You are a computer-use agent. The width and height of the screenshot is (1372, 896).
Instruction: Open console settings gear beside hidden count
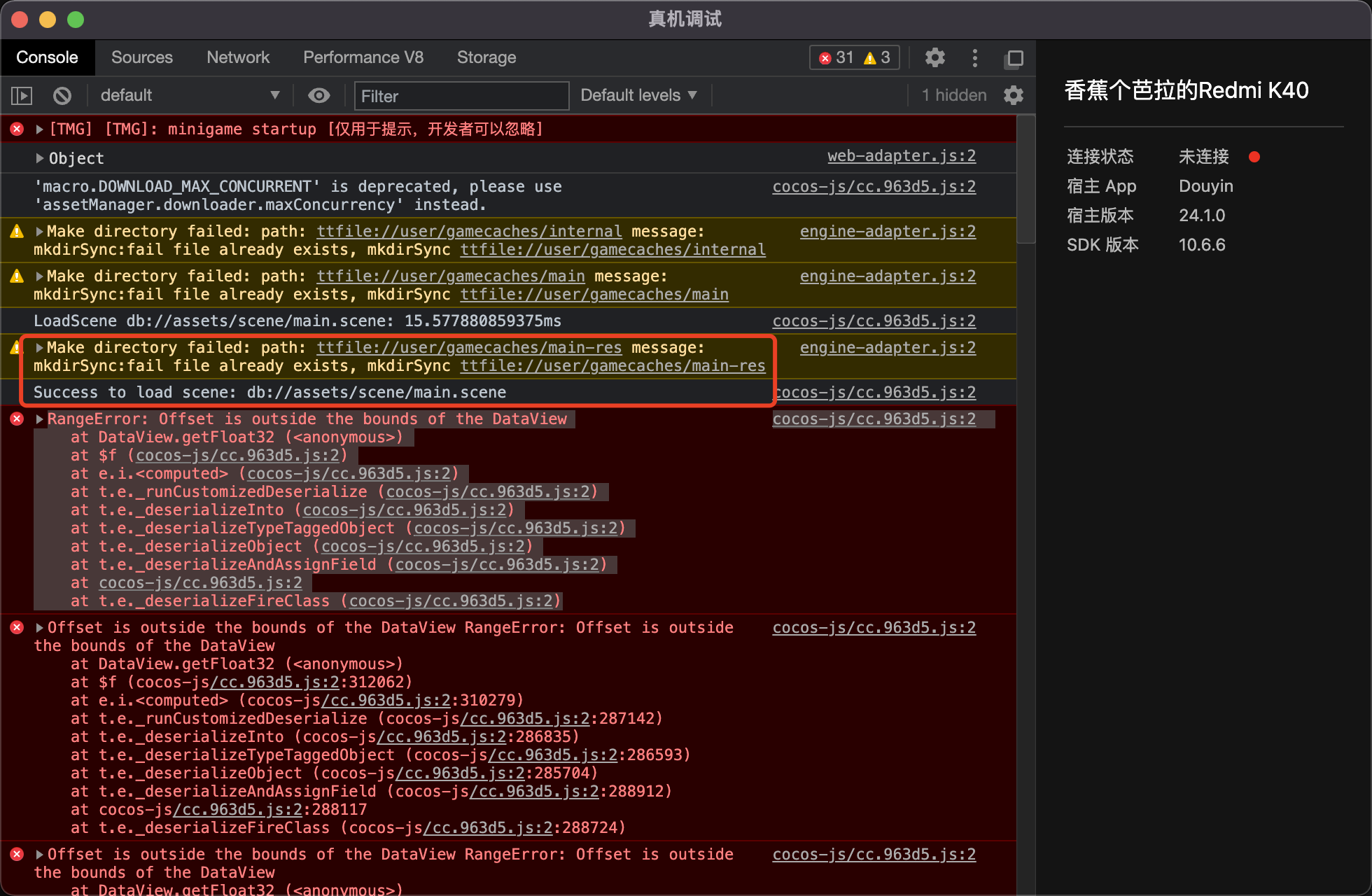1013,95
